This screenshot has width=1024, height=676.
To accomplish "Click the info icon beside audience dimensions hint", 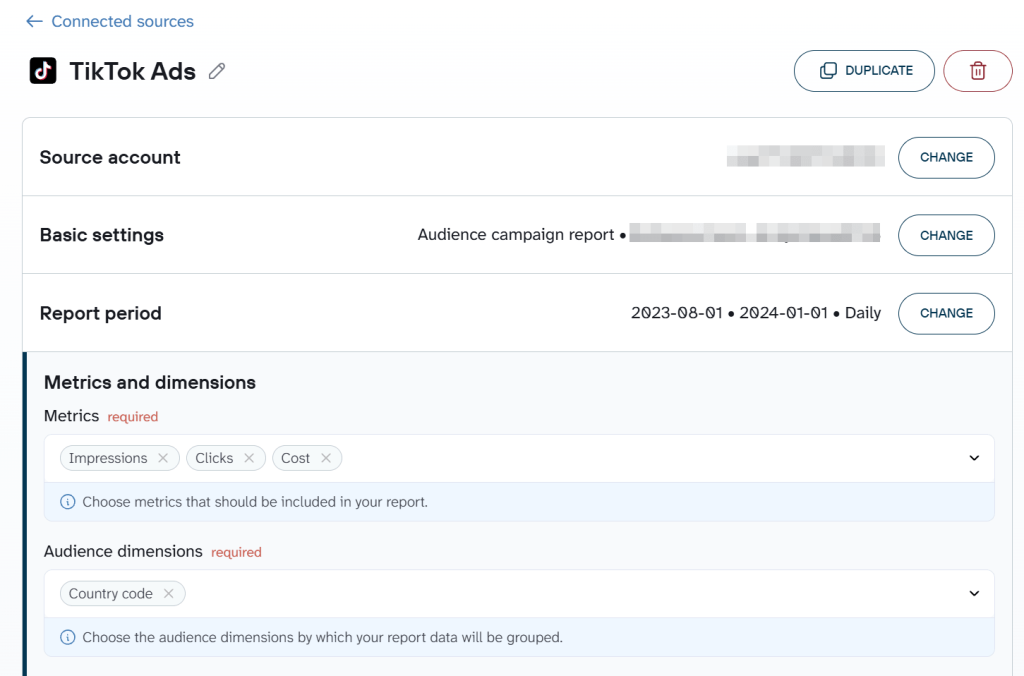I will pos(67,637).
